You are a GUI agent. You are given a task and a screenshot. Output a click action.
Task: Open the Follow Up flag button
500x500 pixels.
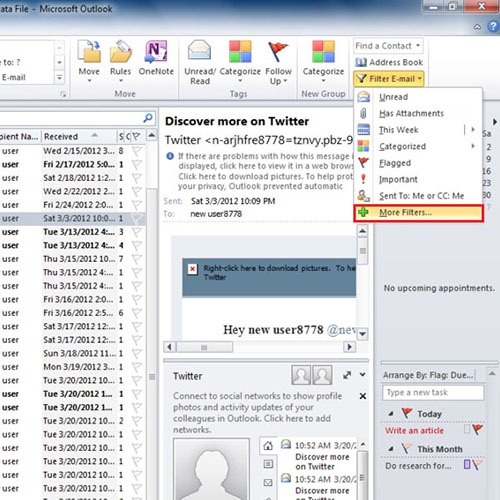[278, 63]
